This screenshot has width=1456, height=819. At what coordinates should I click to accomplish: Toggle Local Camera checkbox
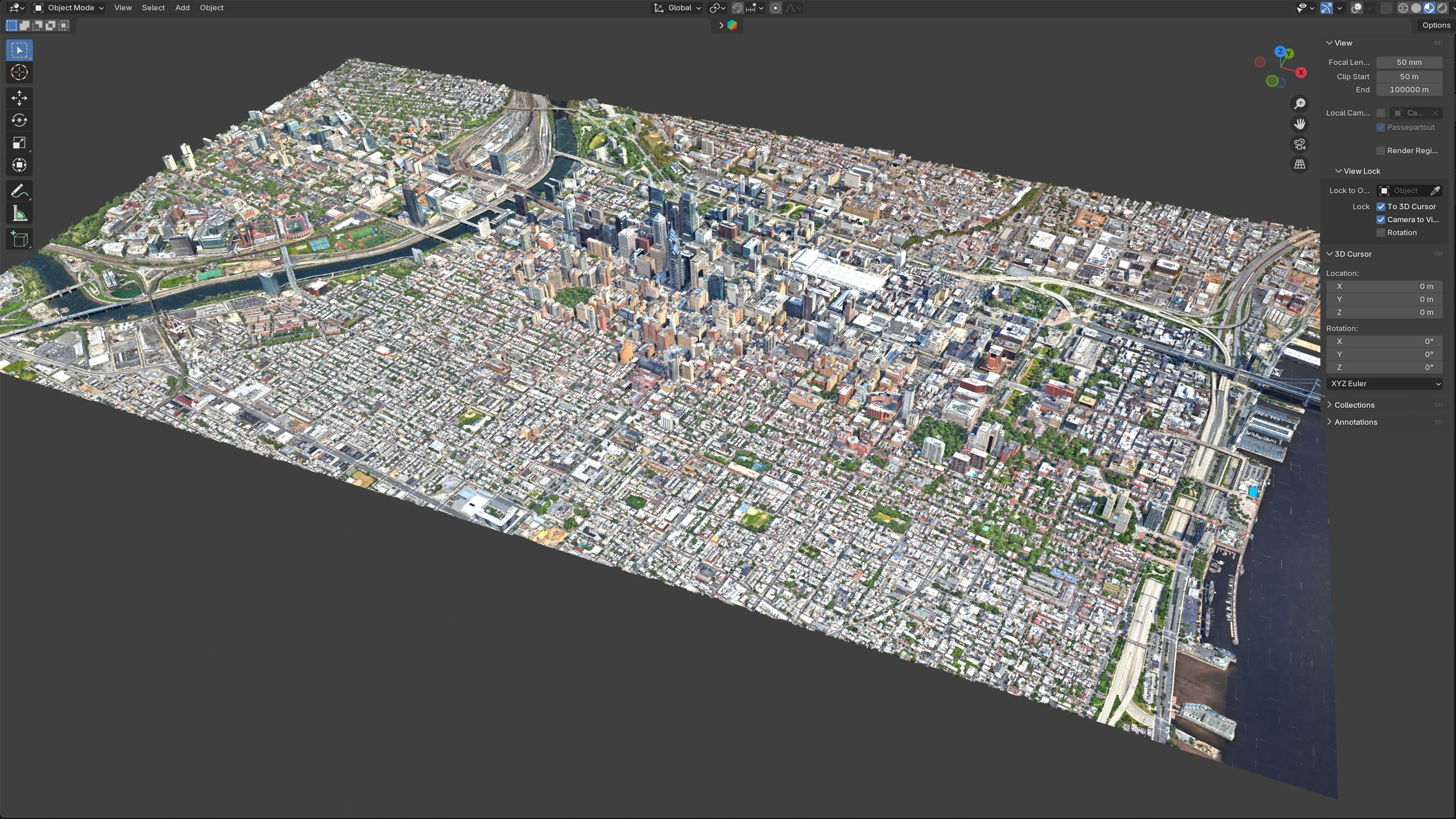(x=1380, y=113)
